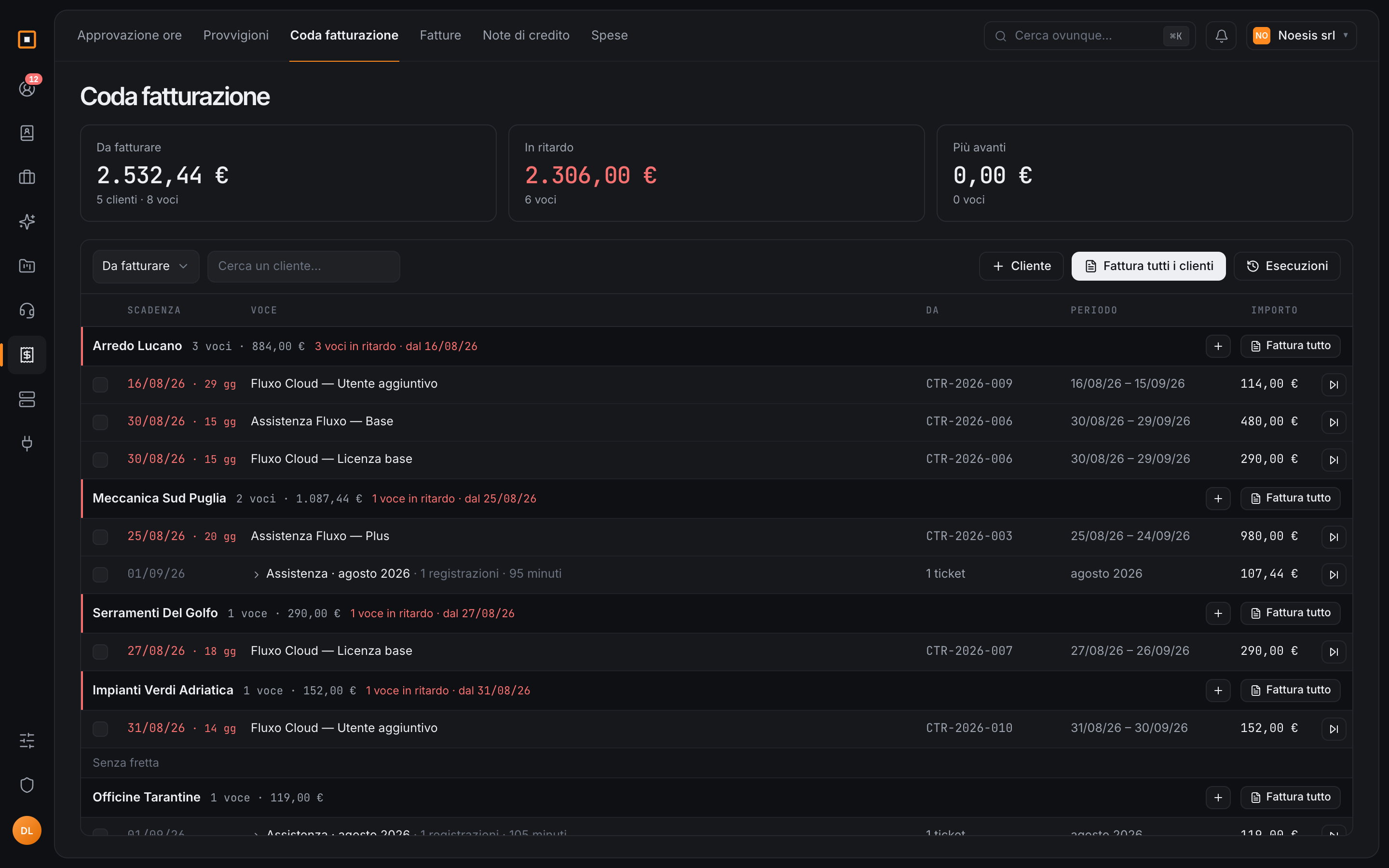Switch to the Fatture tab
This screenshot has width=1389, height=868.
(x=440, y=36)
